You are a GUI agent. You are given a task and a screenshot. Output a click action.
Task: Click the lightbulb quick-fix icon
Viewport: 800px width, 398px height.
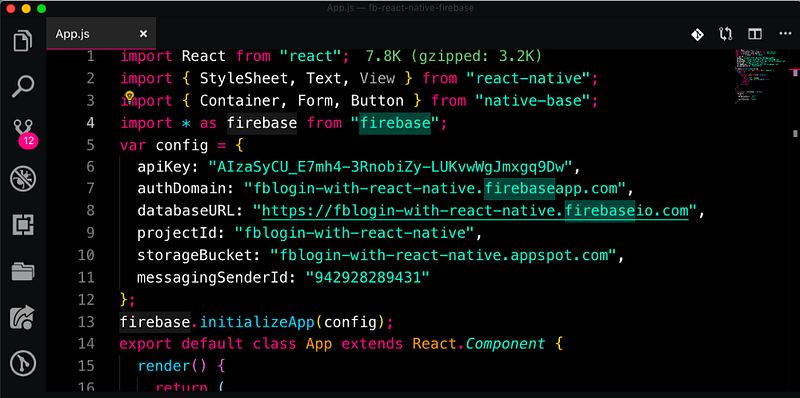click(129, 96)
